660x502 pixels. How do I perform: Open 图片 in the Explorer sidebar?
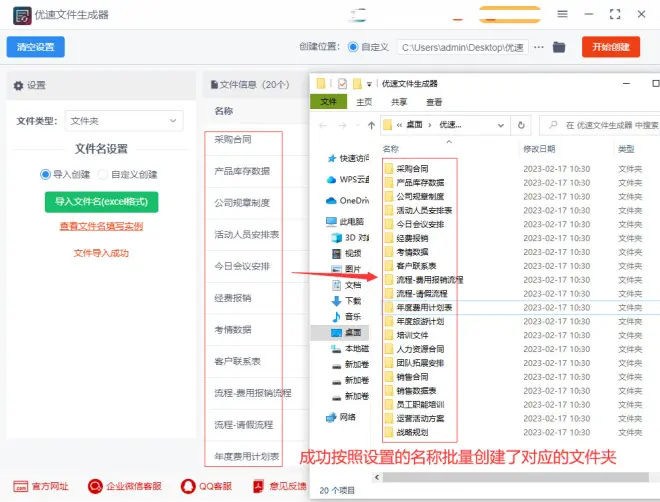click(346, 269)
